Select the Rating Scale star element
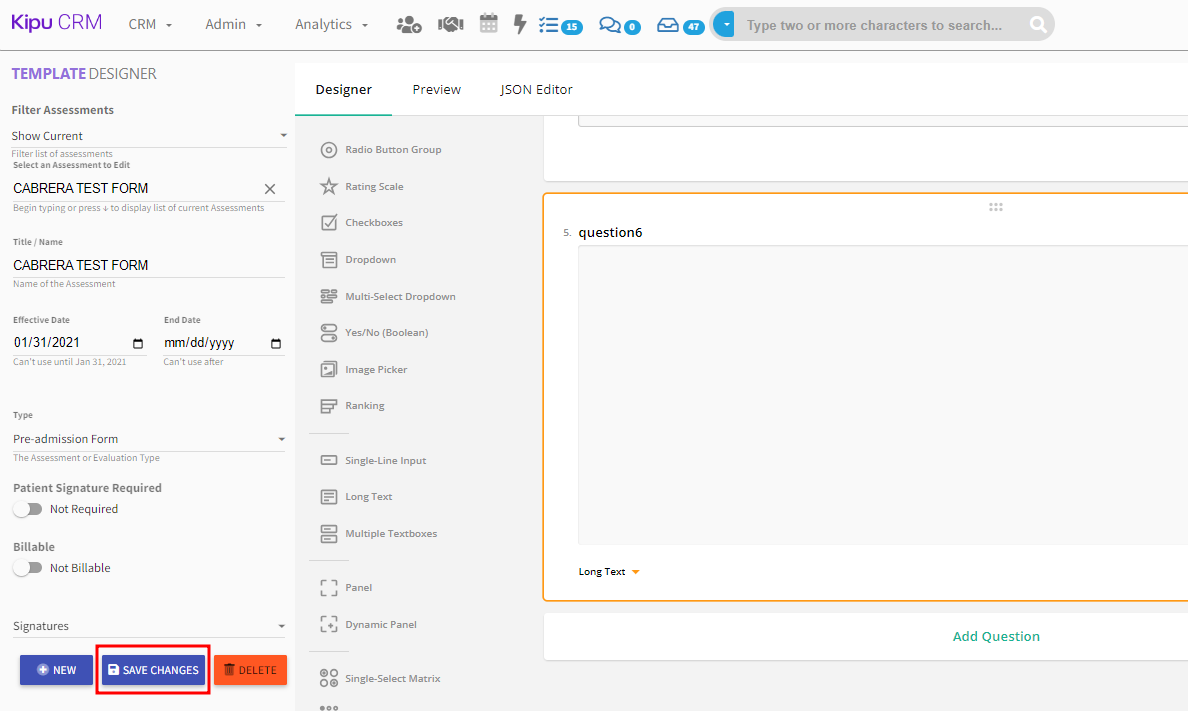1188x711 pixels. tap(329, 187)
